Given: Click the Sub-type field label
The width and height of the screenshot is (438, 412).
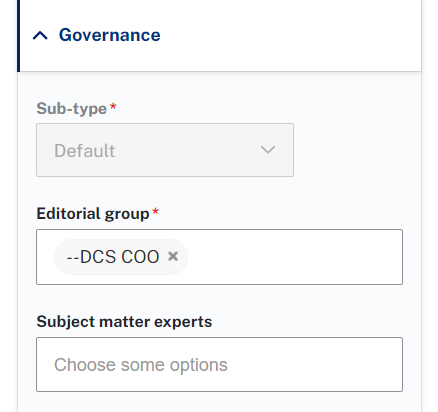Looking at the screenshot, I should pyautogui.click(x=71, y=108).
